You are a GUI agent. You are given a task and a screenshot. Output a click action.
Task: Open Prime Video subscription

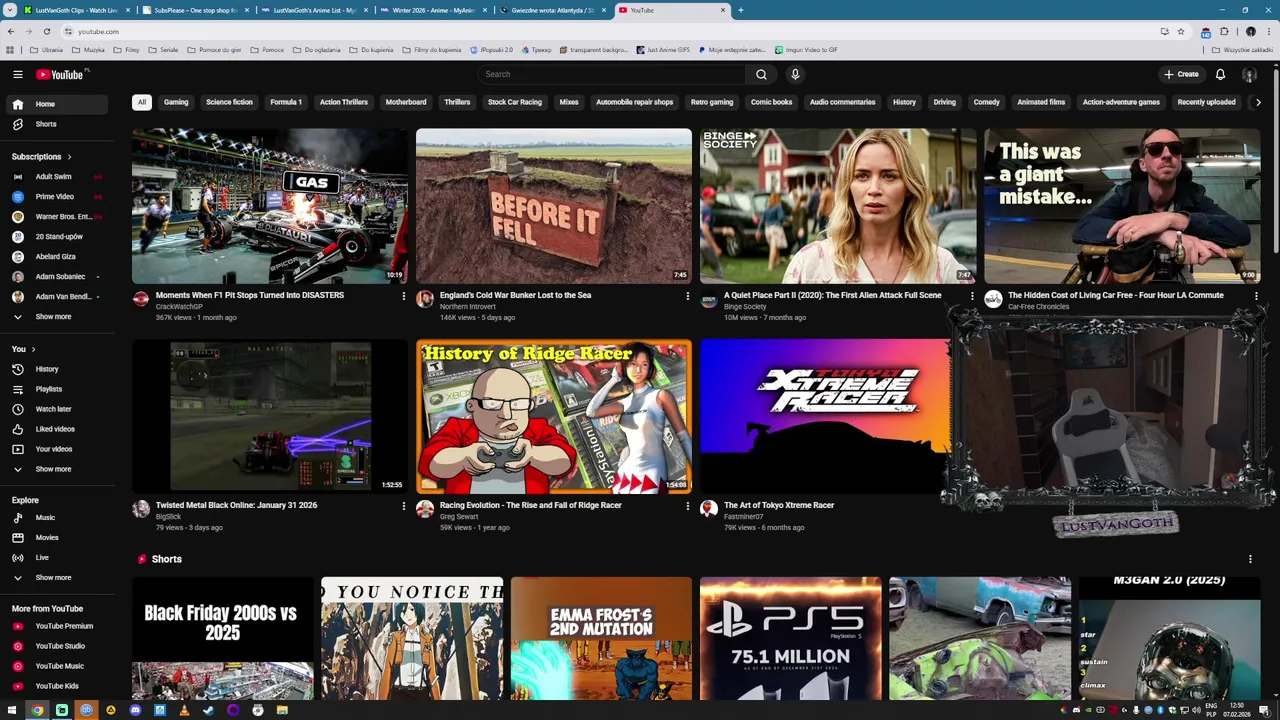(58, 197)
